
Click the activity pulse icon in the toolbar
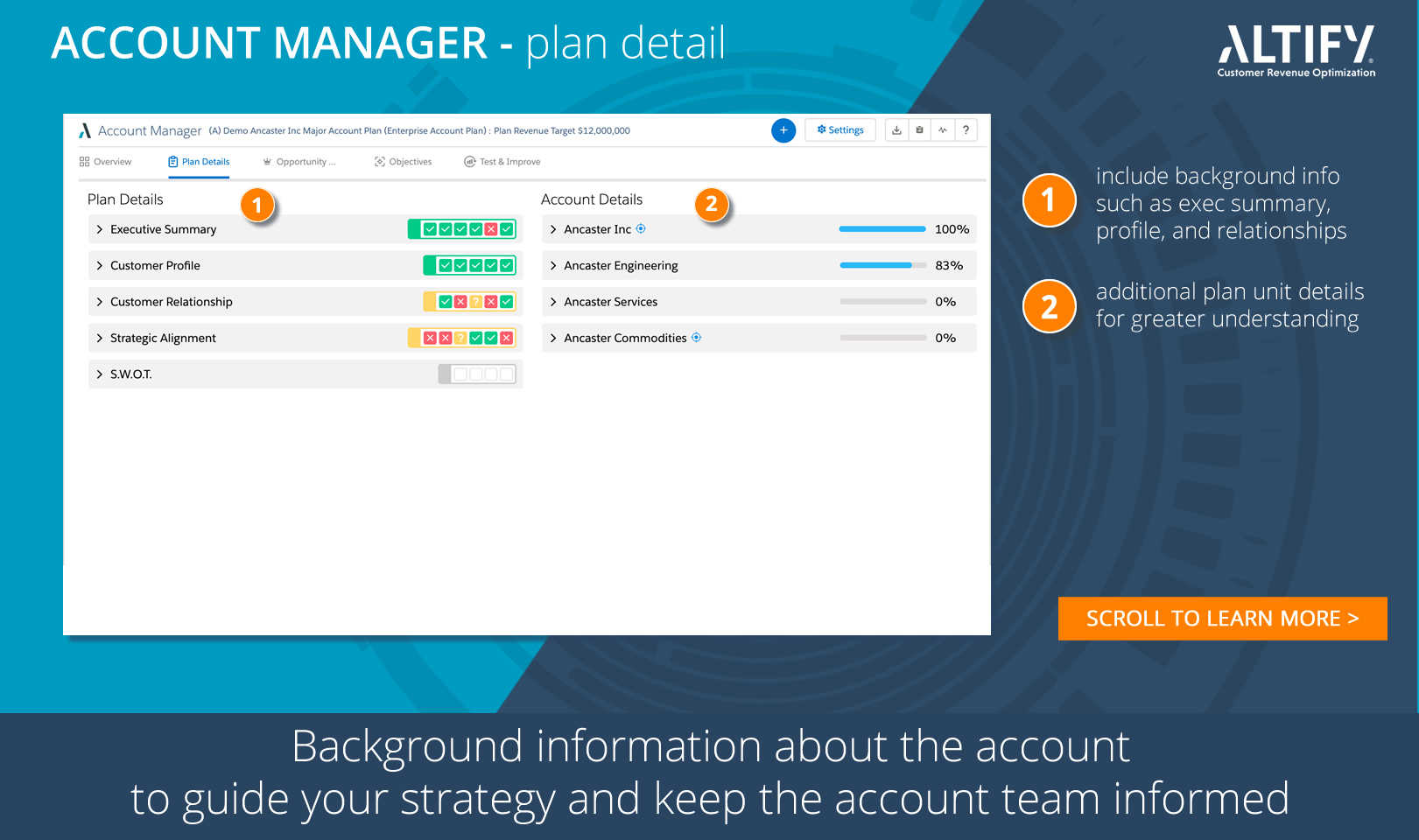(x=943, y=129)
